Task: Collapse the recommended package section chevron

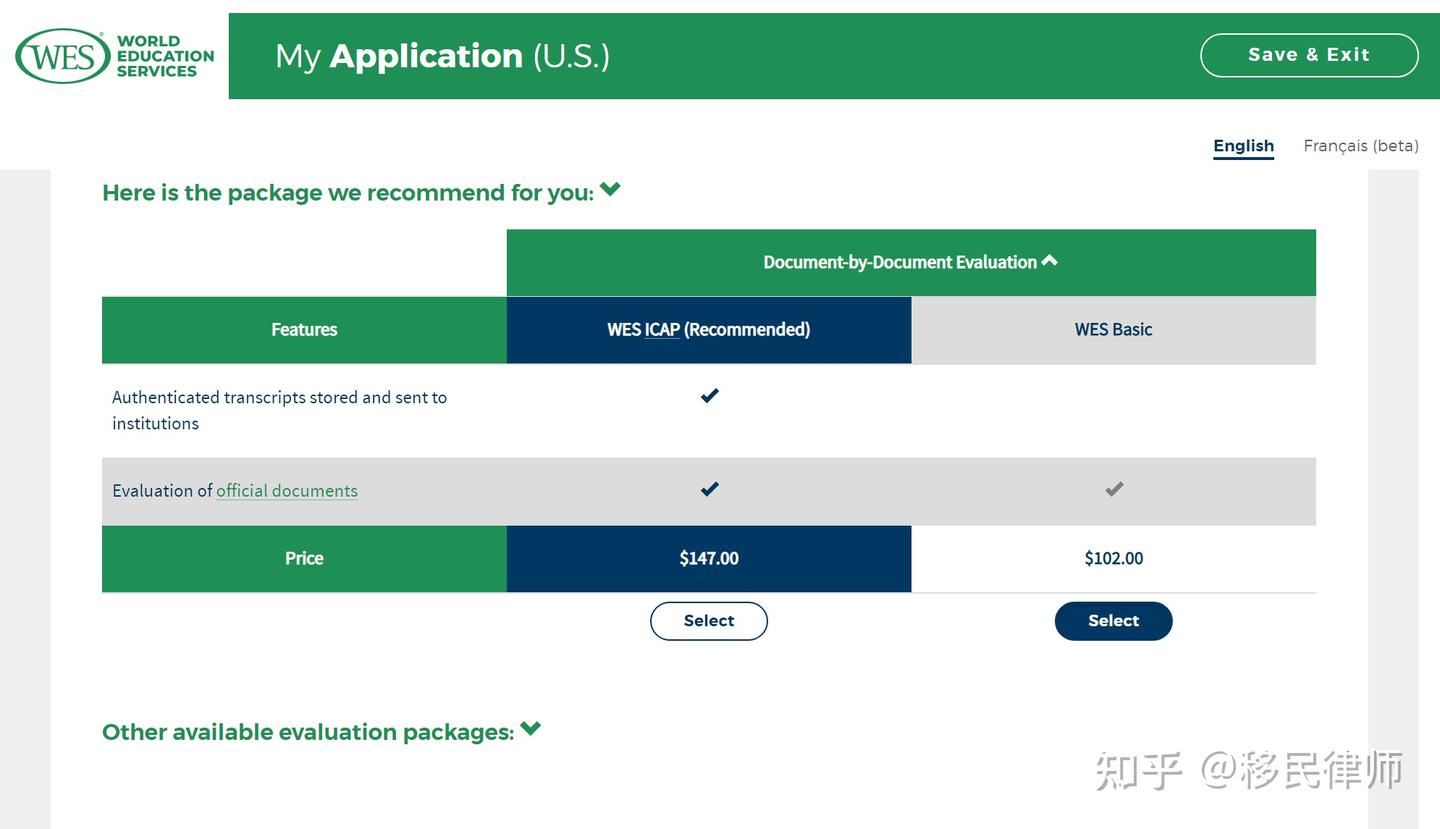Action: 611,189
